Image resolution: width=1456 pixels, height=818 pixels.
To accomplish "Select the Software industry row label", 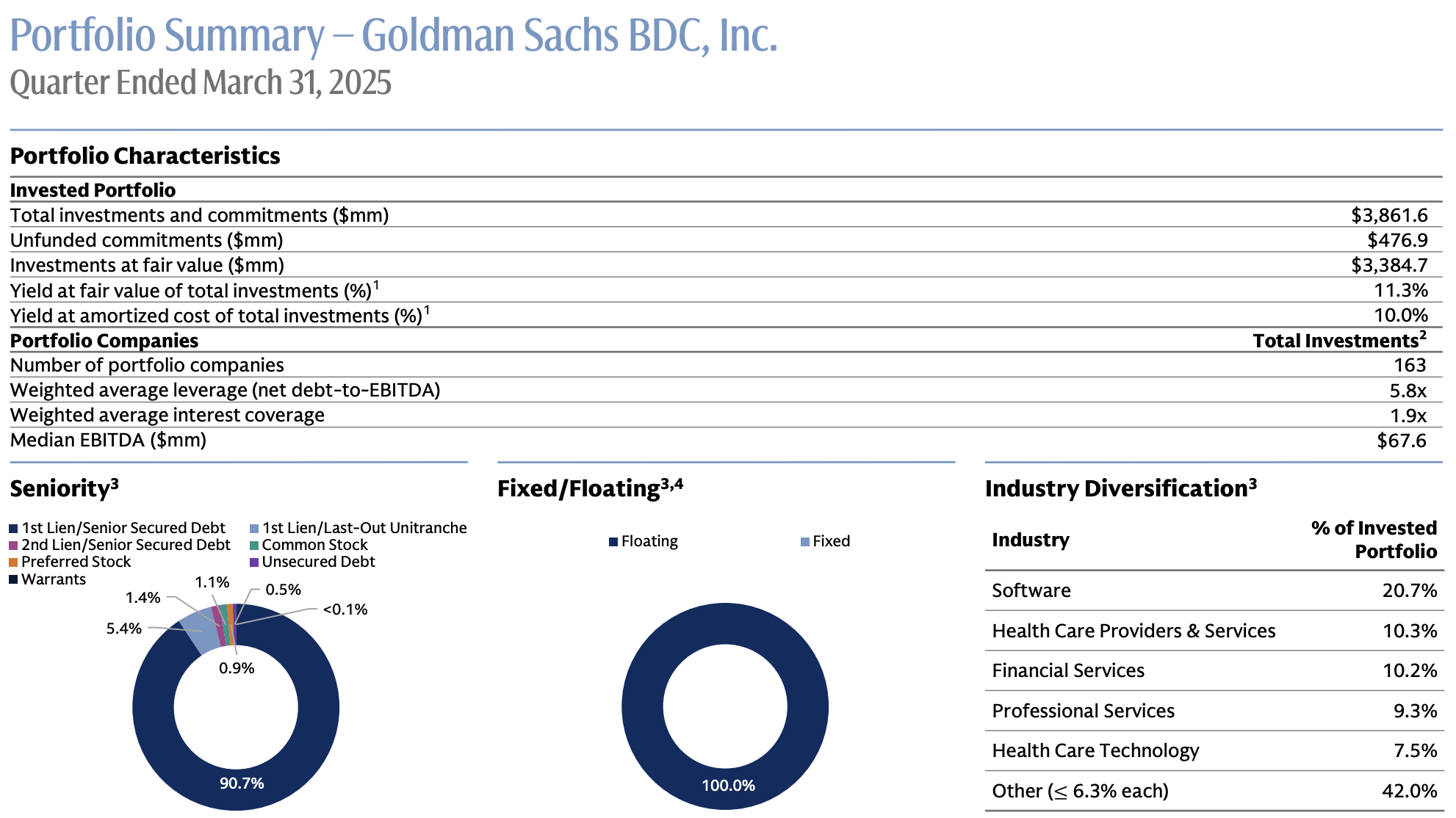I will tap(1031, 590).
